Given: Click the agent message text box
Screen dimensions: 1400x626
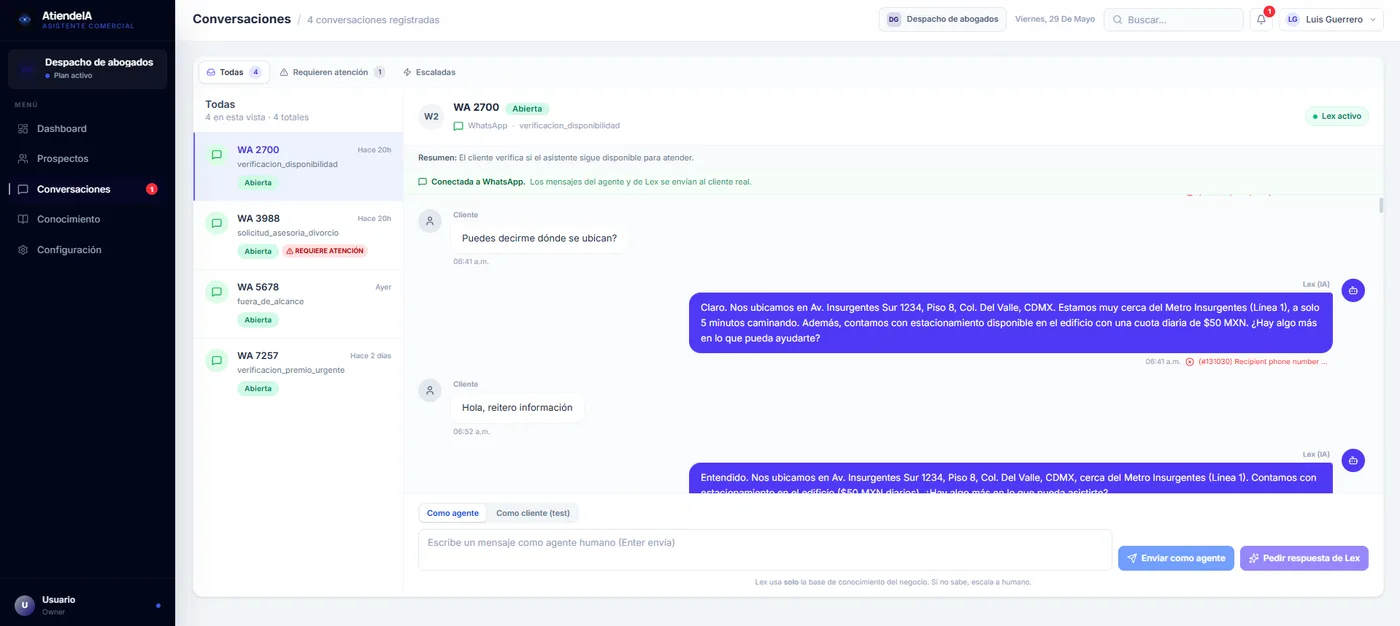Looking at the screenshot, I should [765, 550].
